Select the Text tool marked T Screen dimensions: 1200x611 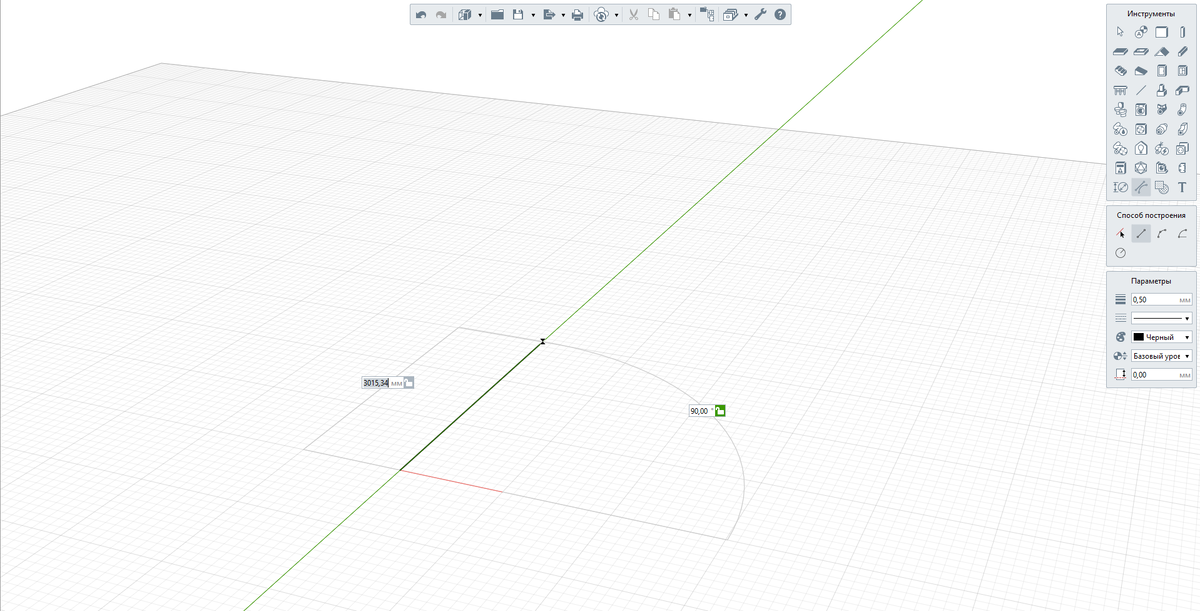coord(1182,187)
